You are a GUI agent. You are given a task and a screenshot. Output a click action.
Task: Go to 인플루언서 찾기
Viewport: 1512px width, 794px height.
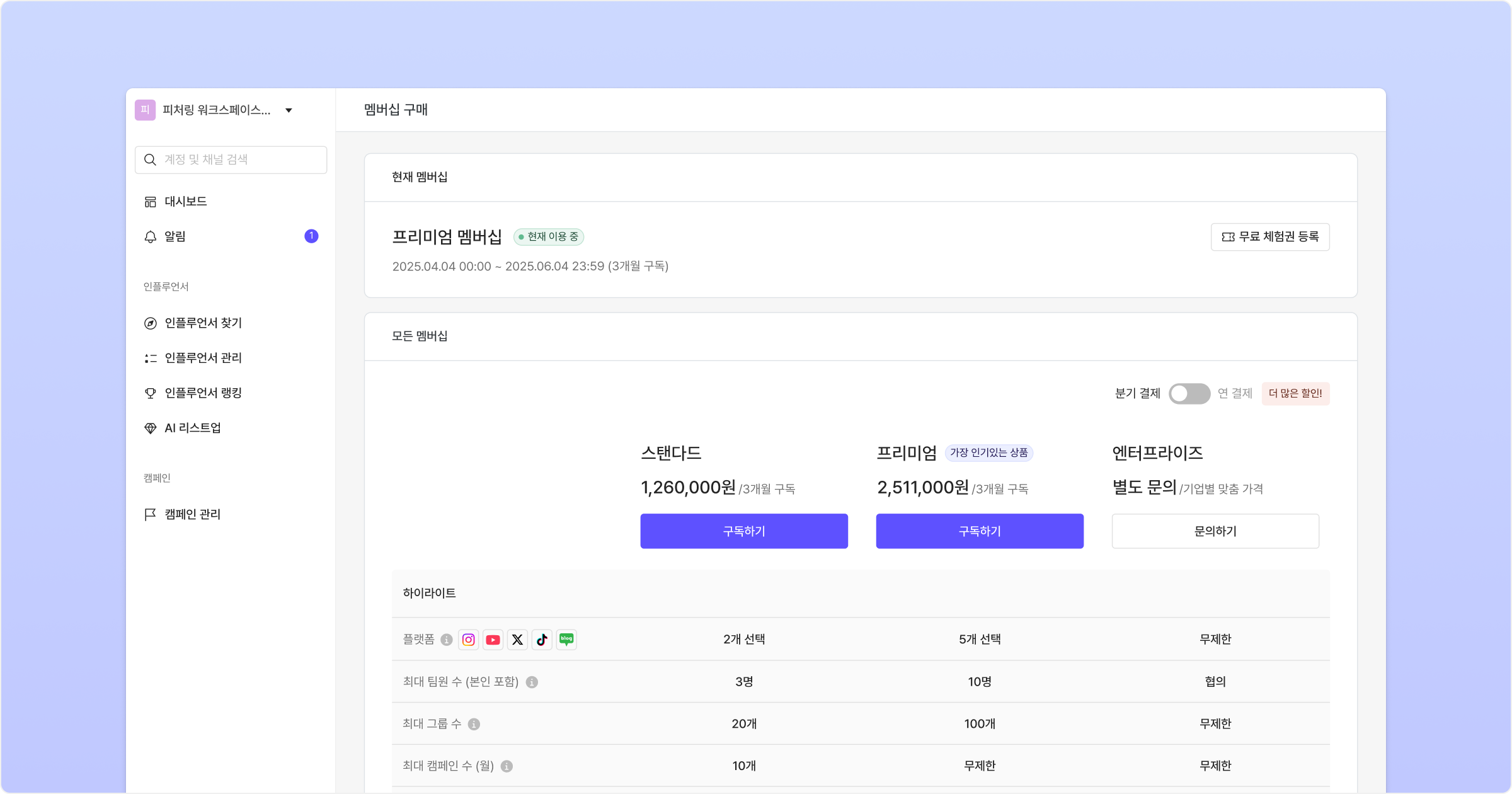(x=203, y=323)
